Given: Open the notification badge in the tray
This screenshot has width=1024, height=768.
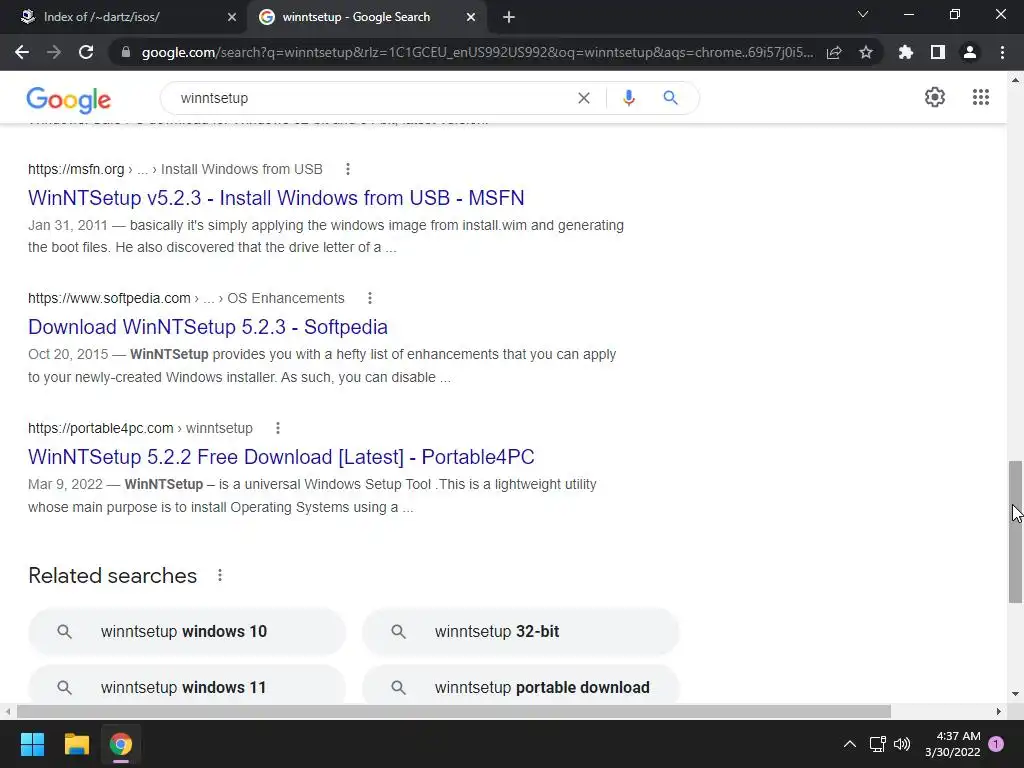Looking at the screenshot, I should (997, 744).
